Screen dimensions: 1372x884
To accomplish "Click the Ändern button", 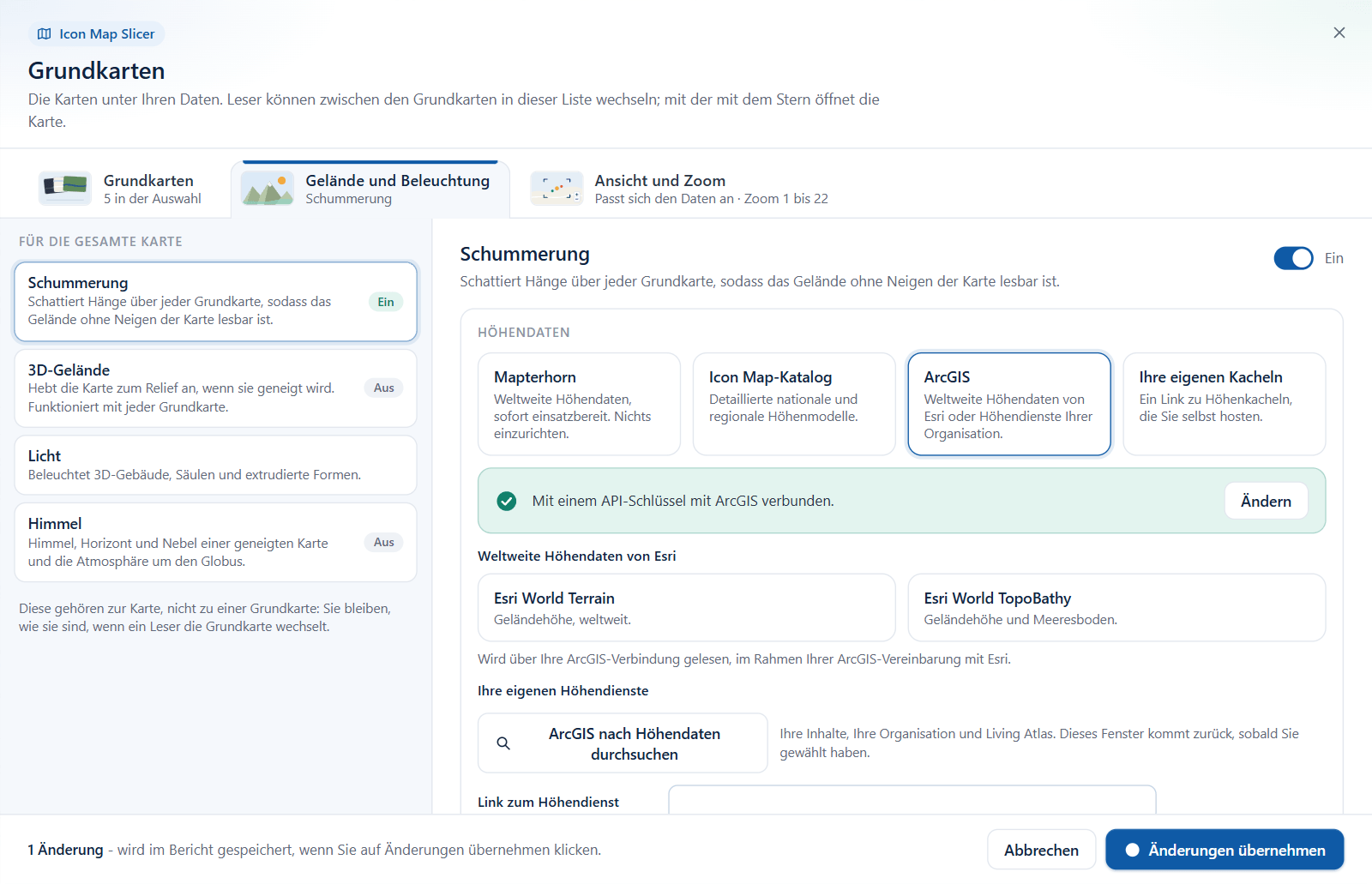I will [1266, 501].
